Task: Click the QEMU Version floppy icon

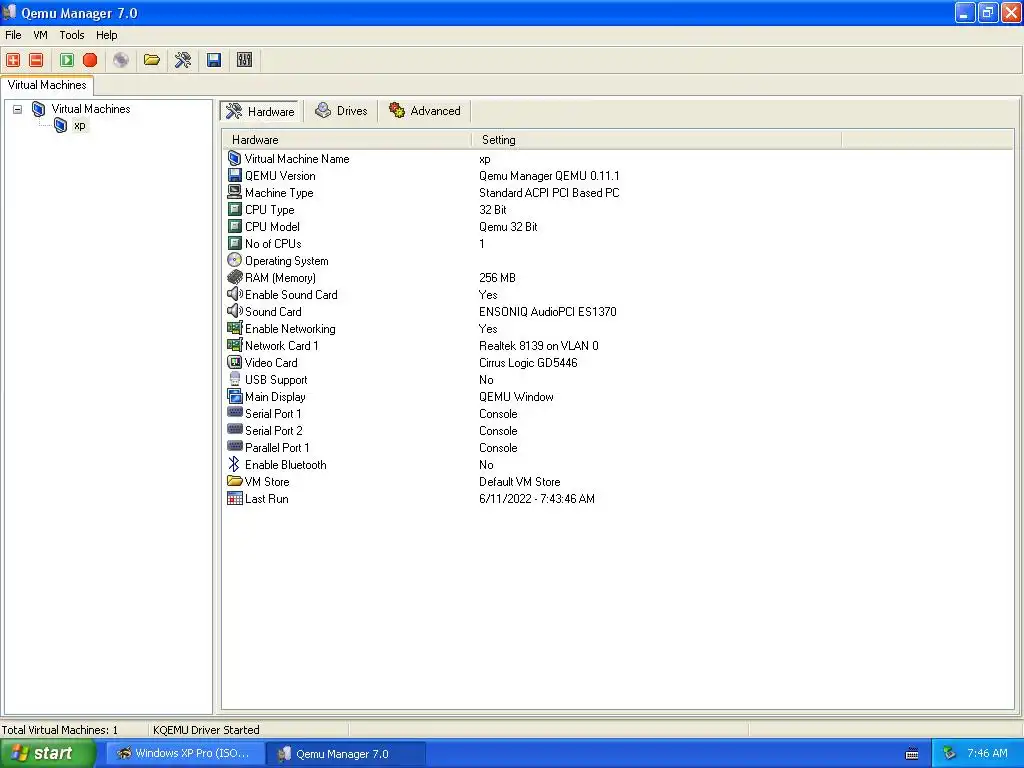Action: coord(234,175)
